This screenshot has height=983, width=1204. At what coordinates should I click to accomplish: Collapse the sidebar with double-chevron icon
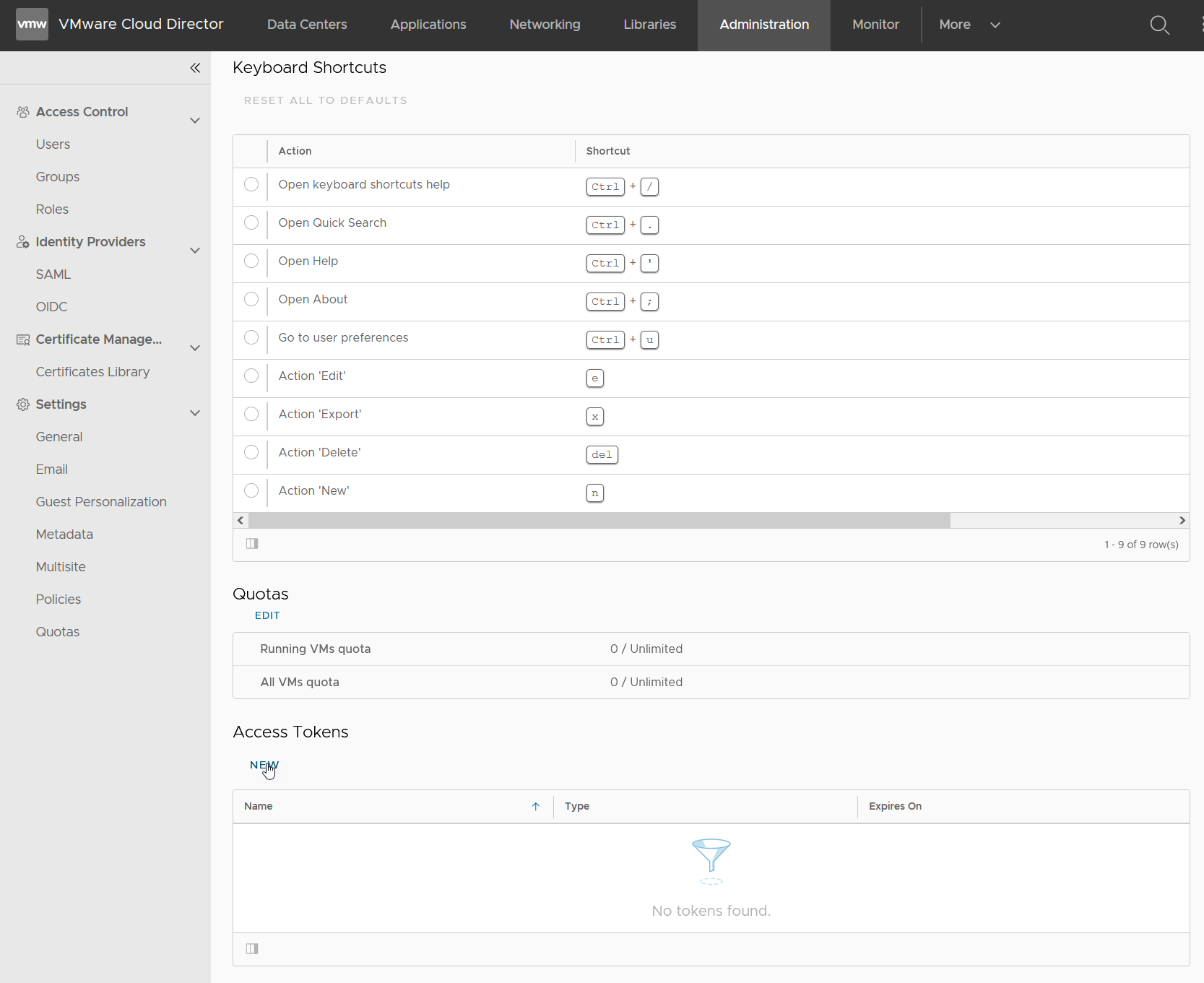point(195,68)
